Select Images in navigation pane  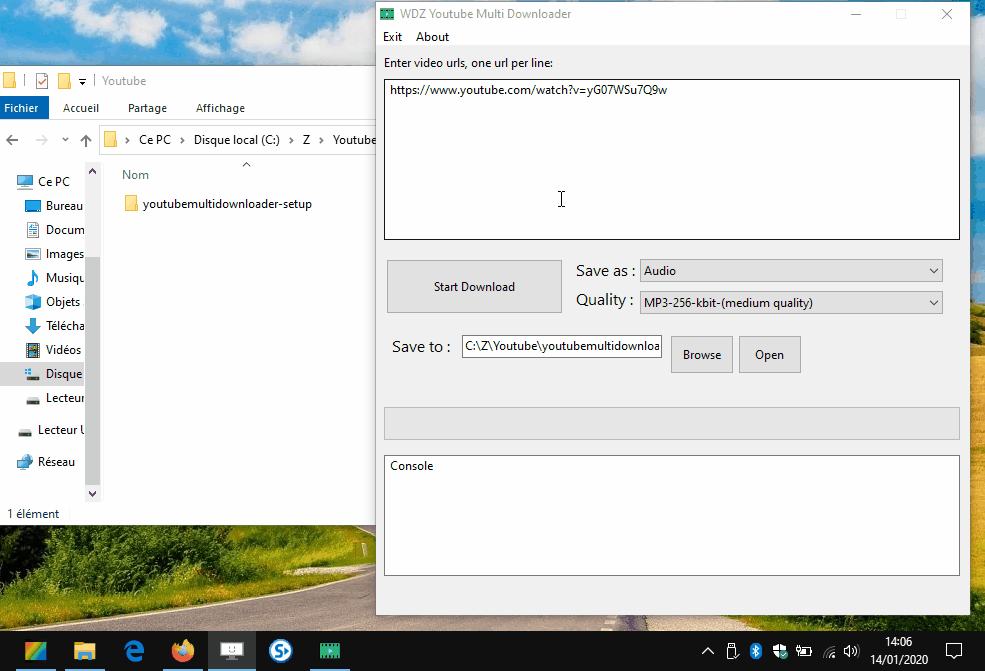pos(53,254)
